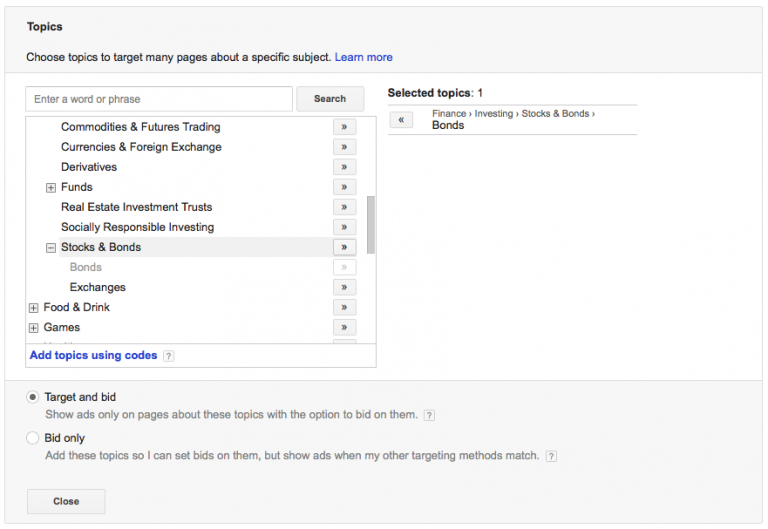Click Add topics using codes link
This screenshot has height=529, width=768.
click(x=93, y=355)
